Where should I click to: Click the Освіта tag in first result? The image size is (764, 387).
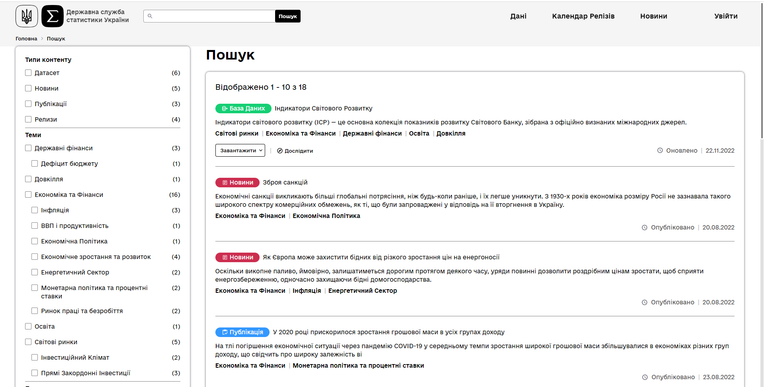(x=419, y=133)
